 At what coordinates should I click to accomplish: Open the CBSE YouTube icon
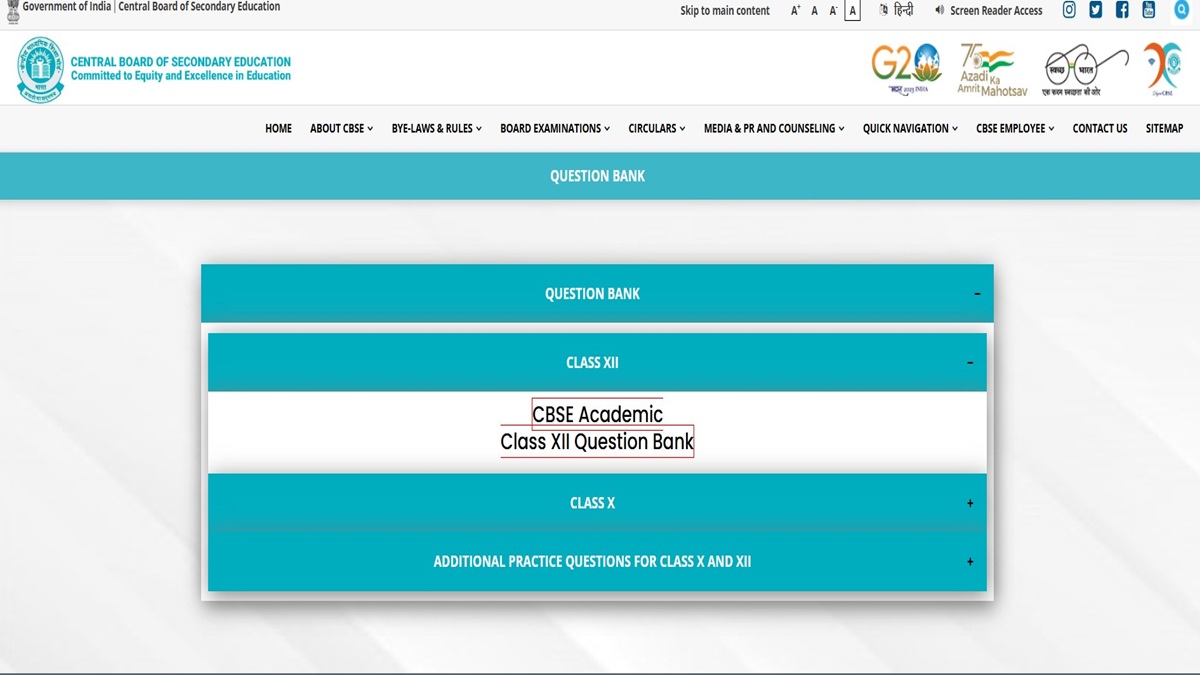point(1149,10)
